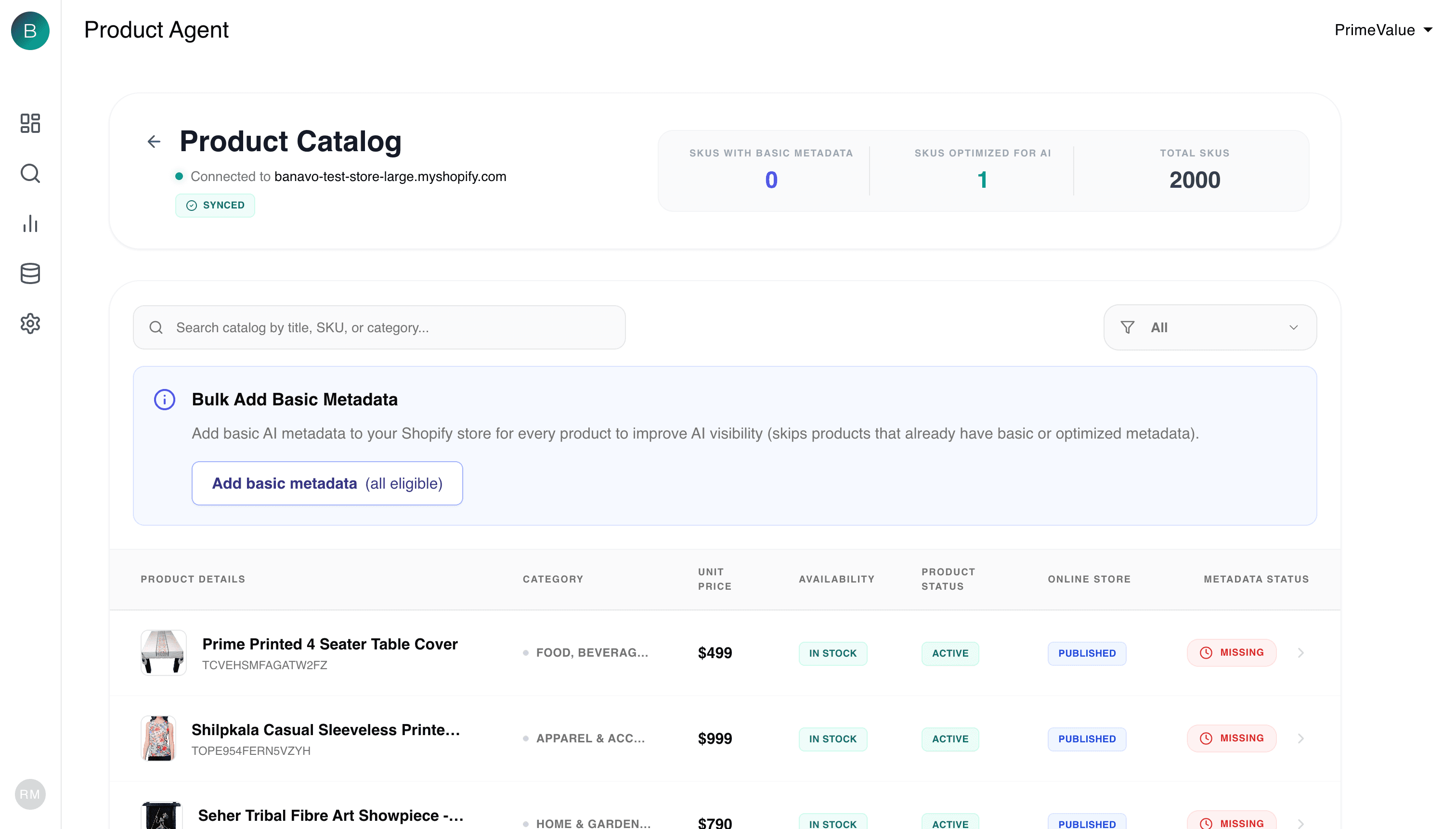Click PUBLISHED badge for Prime Printed Table Cover
Screen dimensions: 1456x829
1086,654
